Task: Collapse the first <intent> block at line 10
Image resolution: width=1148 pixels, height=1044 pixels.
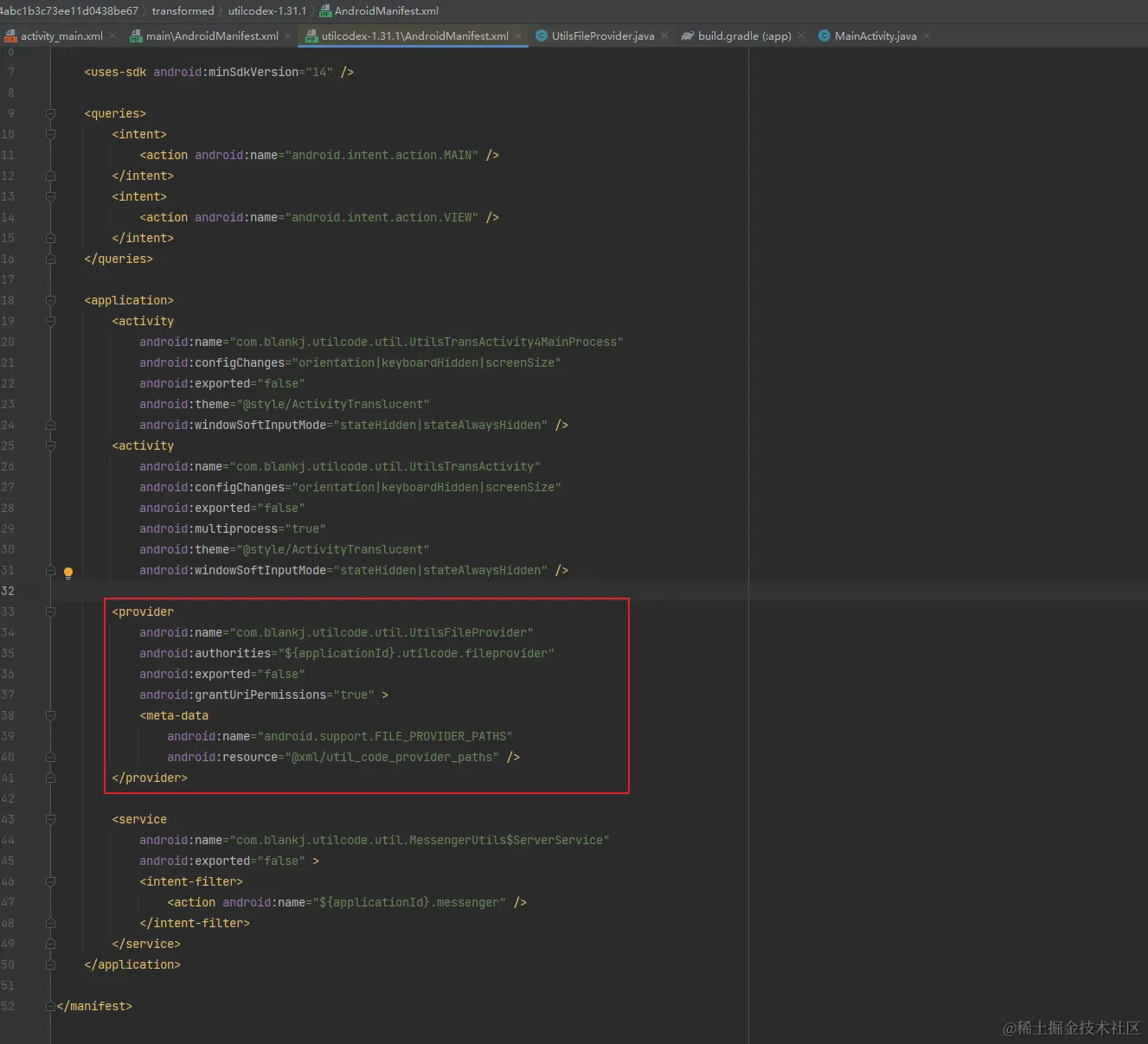Action: tap(50, 134)
